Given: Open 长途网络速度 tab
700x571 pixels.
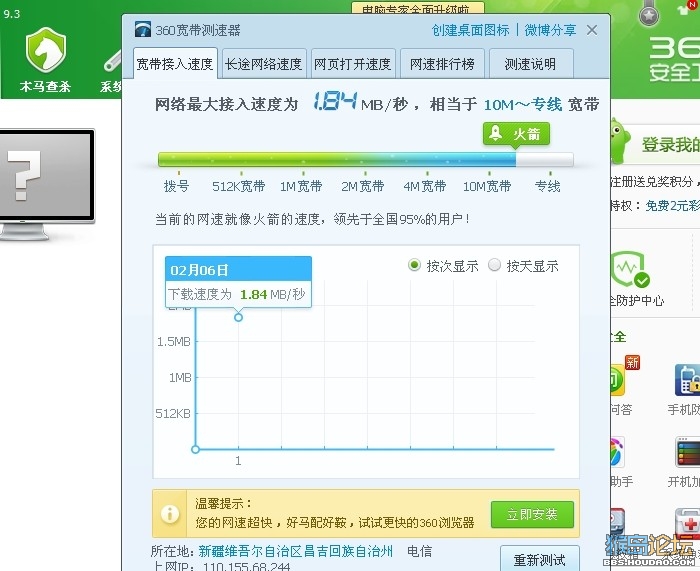Looking at the screenshot, I should (x=264, y=64).
